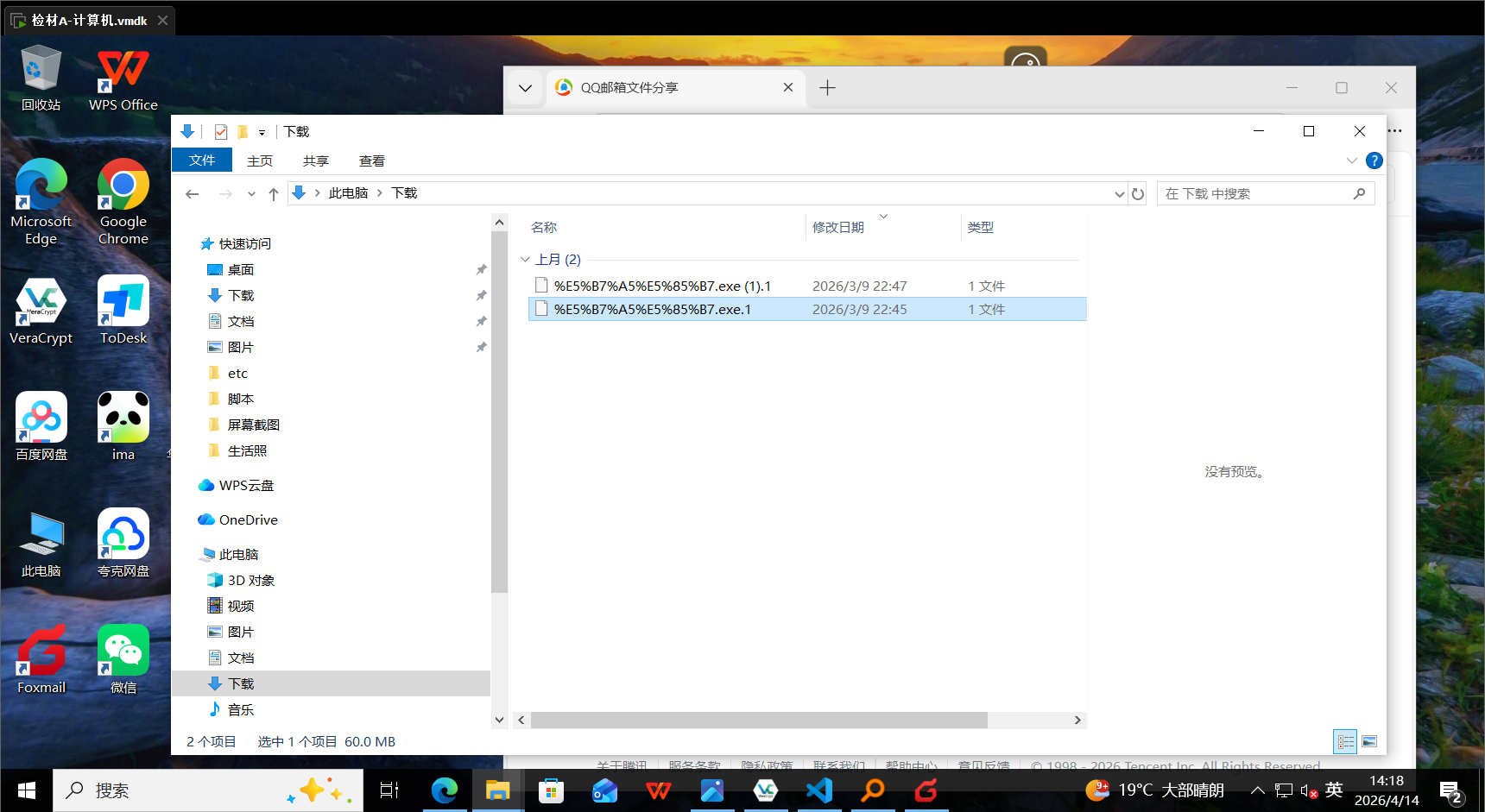
Task: Select WPS云盘 in navigation pane
Action: pyautogui.click(x=246, y=486)
